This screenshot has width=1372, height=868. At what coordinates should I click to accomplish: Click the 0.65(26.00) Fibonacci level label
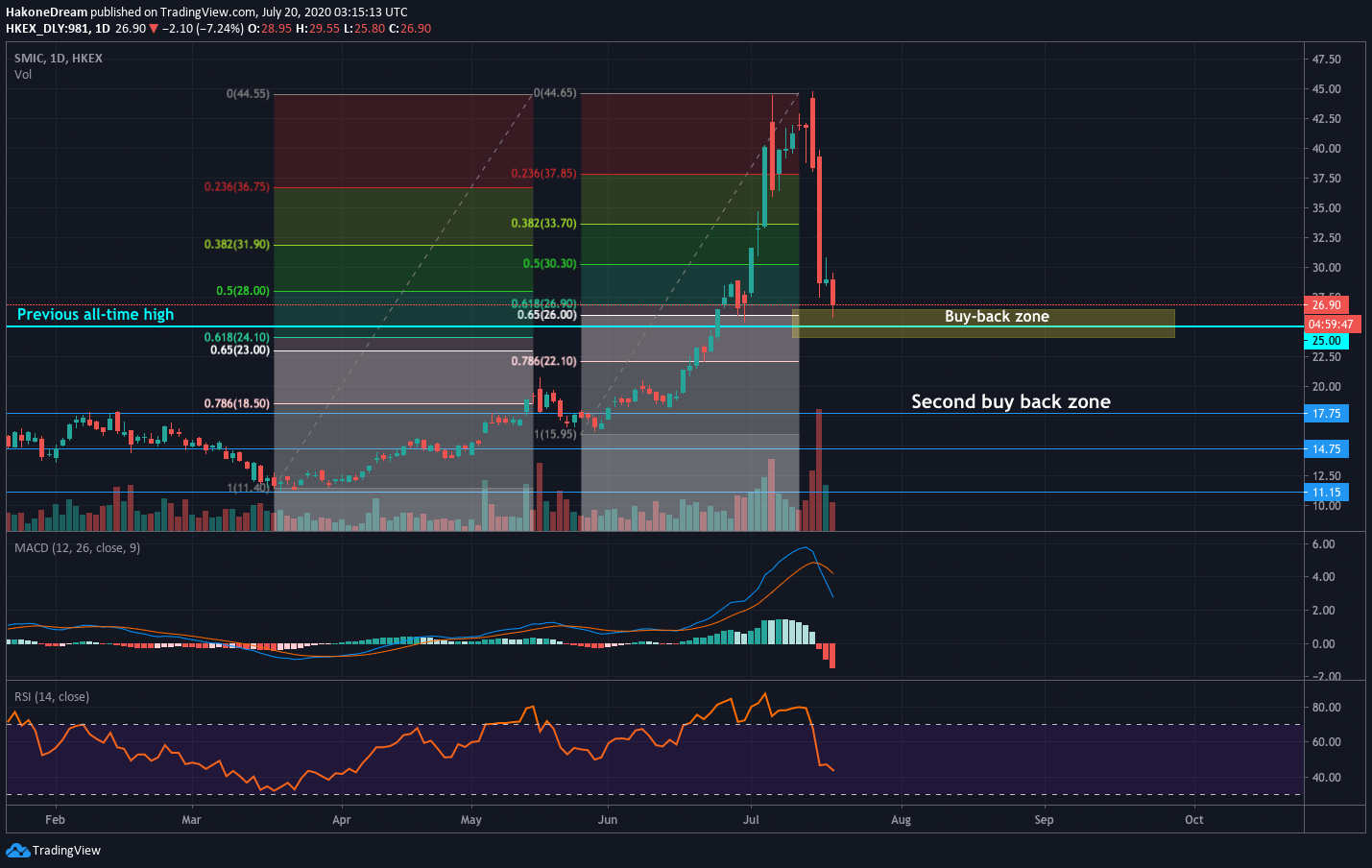[x=547, y=315]
